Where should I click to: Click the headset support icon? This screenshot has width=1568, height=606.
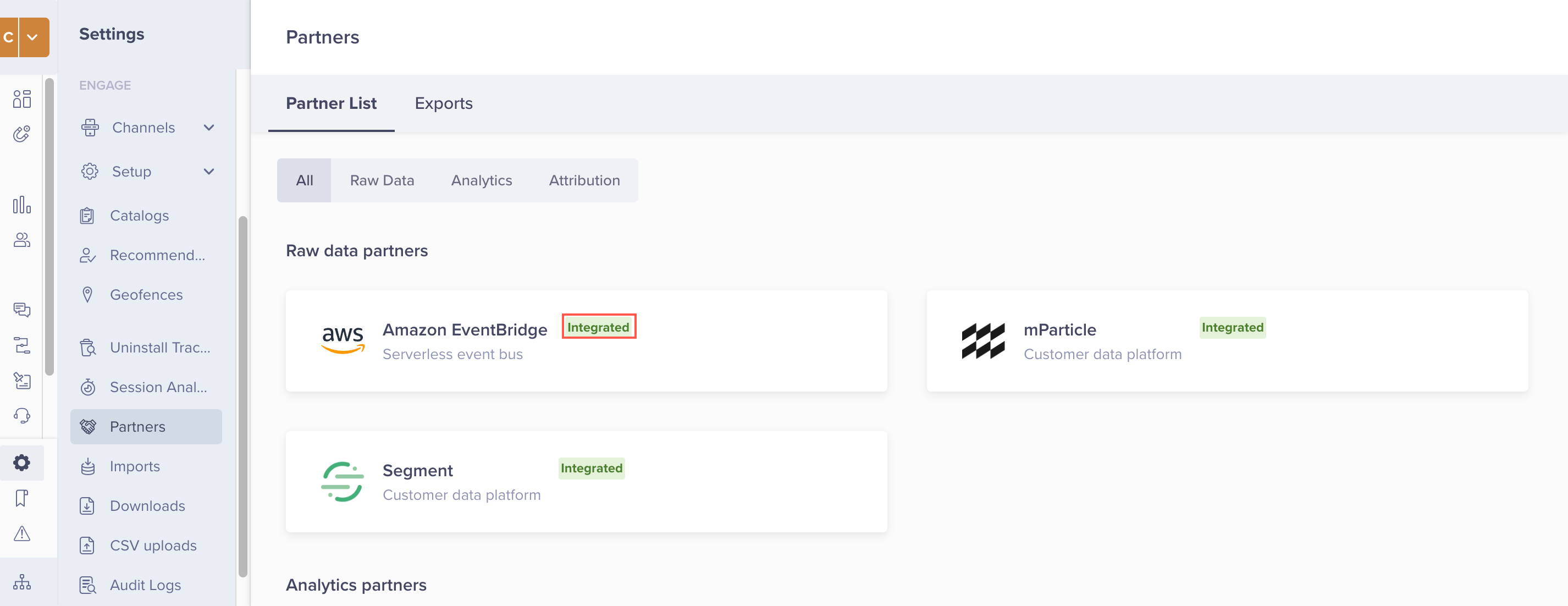tap(22, 415)
